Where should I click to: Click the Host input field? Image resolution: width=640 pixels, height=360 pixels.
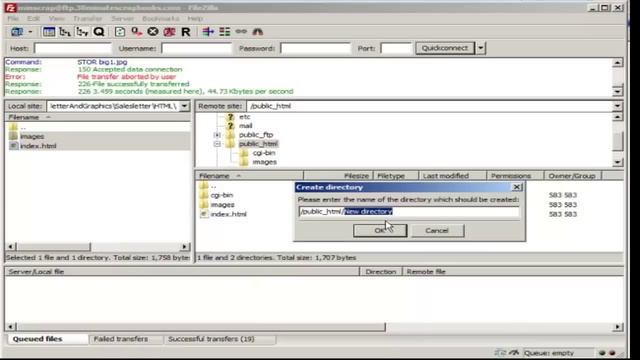[73, 48]
